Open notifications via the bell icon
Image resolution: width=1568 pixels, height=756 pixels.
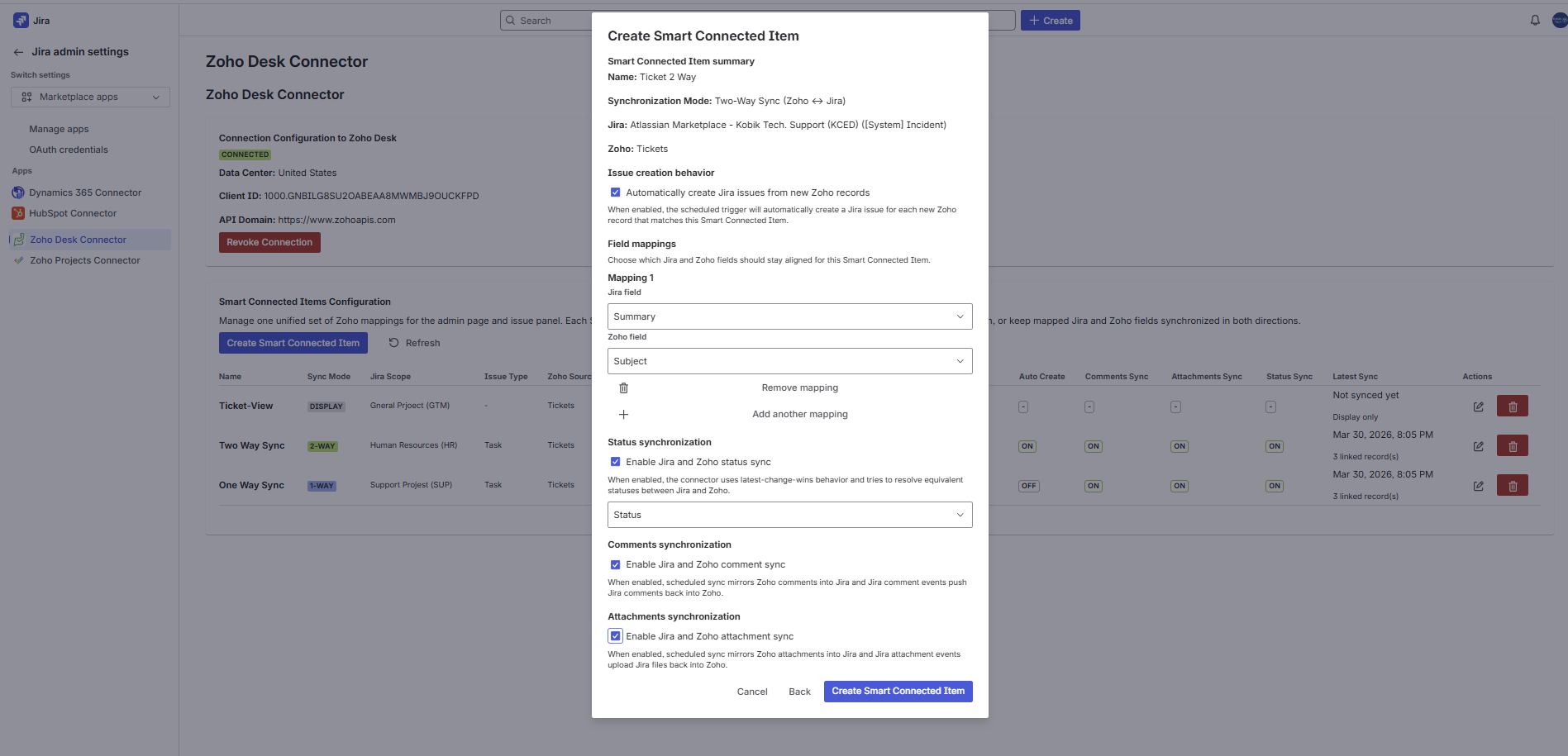1535,20
